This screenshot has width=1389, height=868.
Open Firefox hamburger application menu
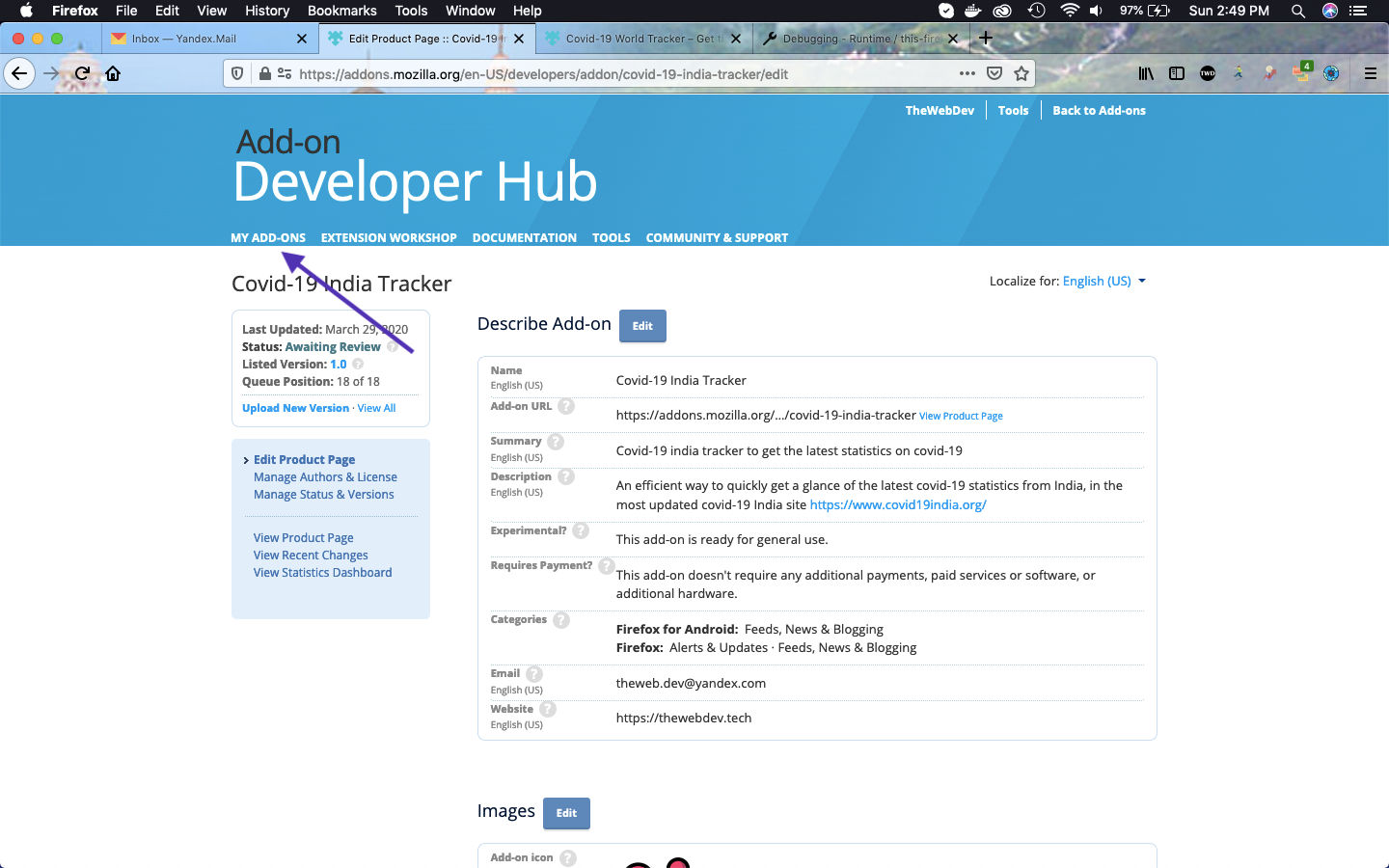(x=1370, y=73)
